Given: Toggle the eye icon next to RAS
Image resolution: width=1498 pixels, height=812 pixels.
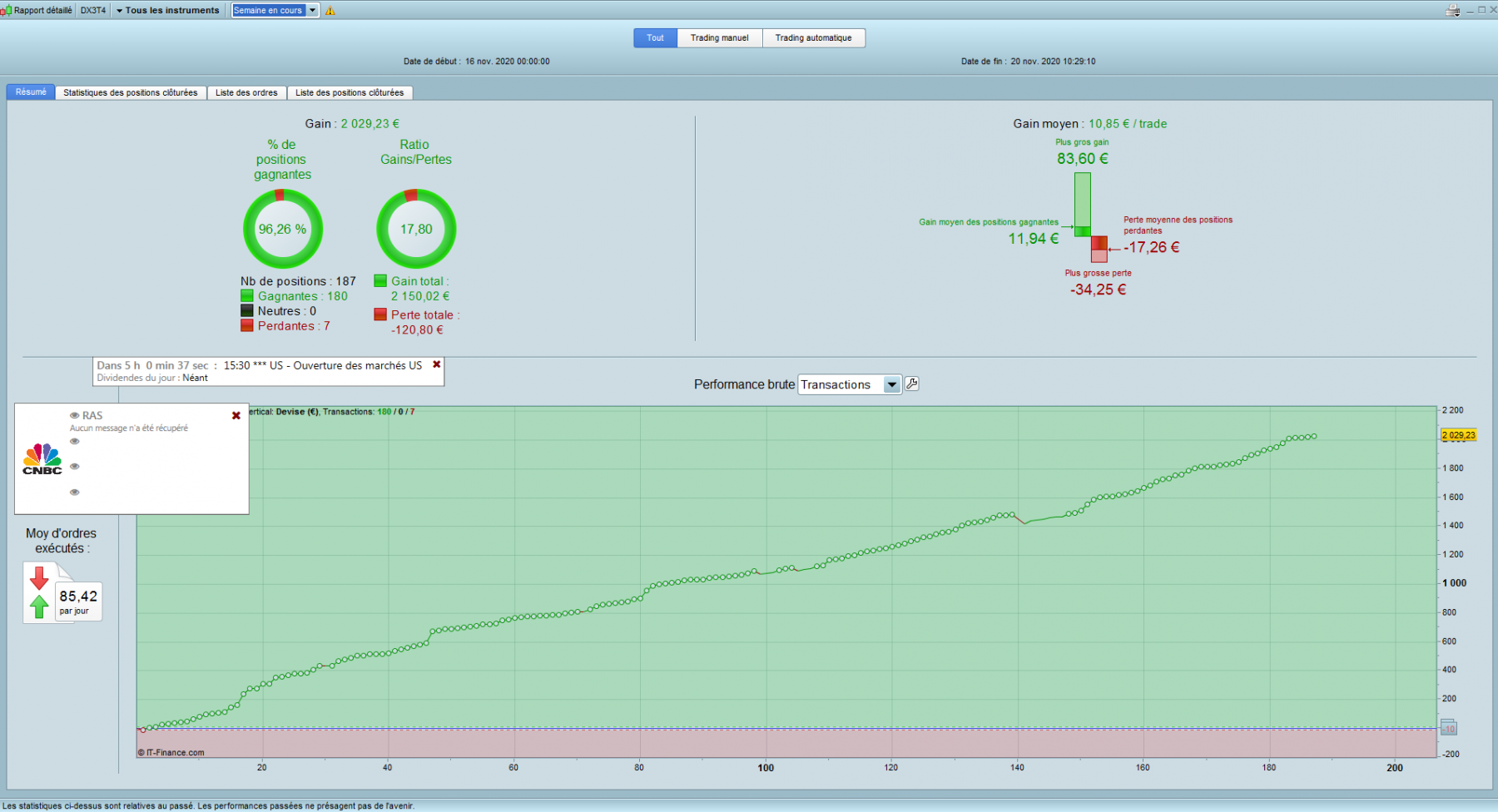Looking at the screenshot, I should click(75, 415).
